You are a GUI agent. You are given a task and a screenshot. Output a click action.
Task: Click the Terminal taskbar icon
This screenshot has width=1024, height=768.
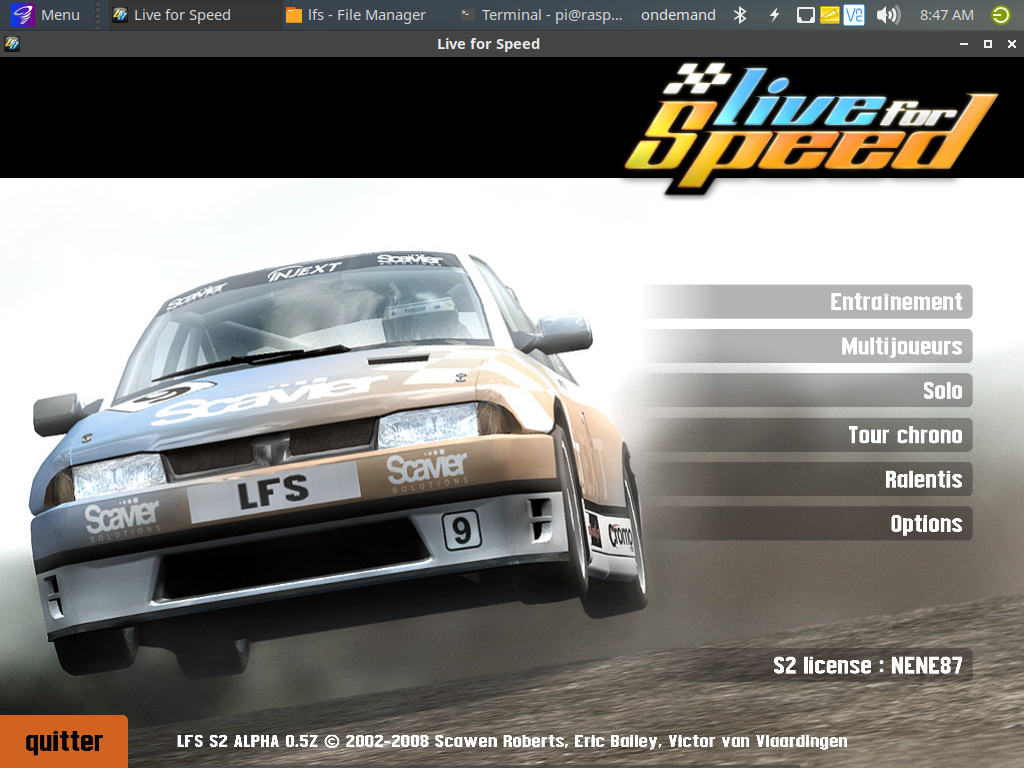(466, 14)
